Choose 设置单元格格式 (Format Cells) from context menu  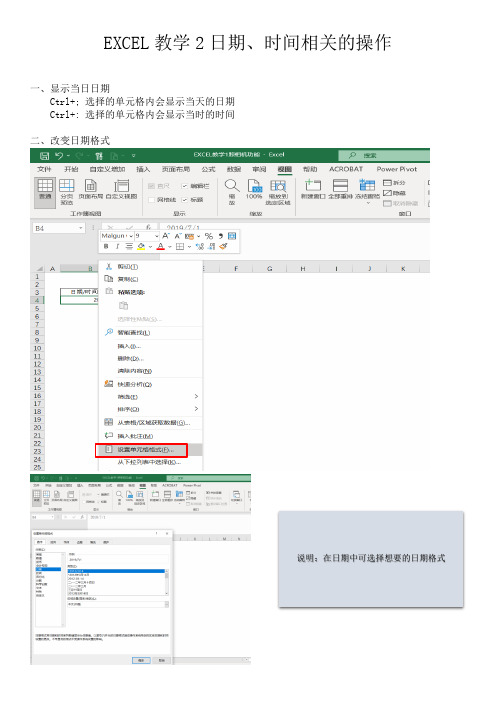(x=141, y=450)
